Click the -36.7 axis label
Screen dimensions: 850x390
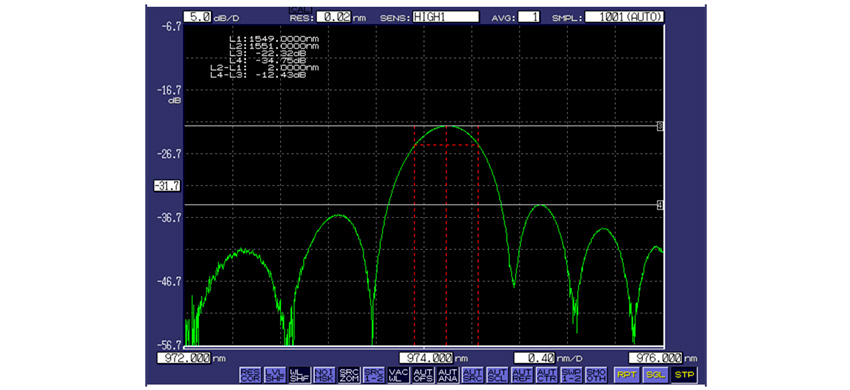pos(170,218)
